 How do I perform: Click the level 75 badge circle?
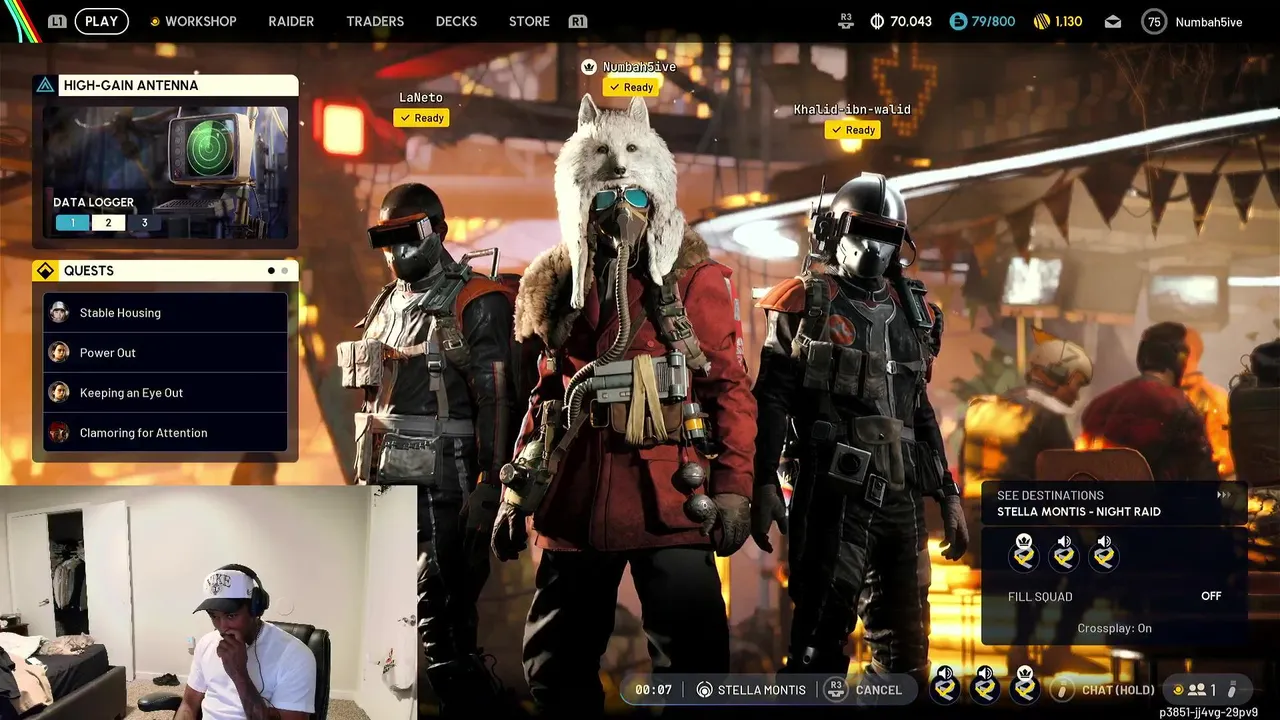1155,22
